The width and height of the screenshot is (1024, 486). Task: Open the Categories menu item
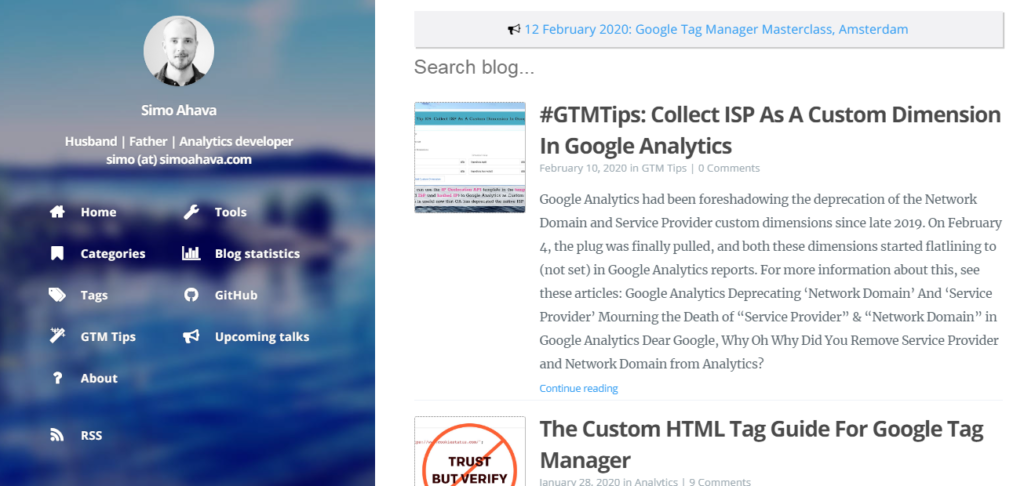(113, 253)
